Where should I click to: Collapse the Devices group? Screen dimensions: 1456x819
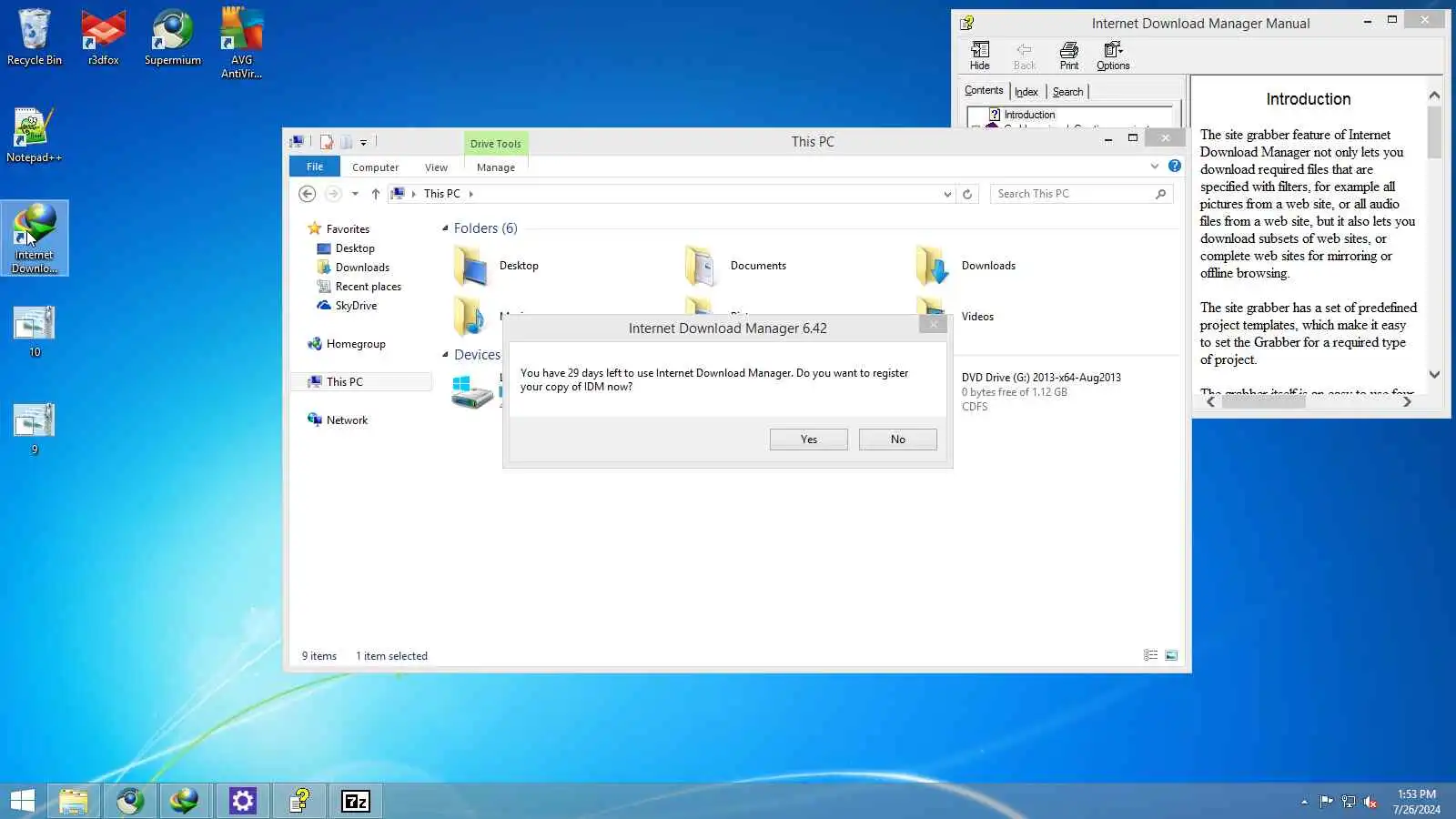(x=445, y=355)
